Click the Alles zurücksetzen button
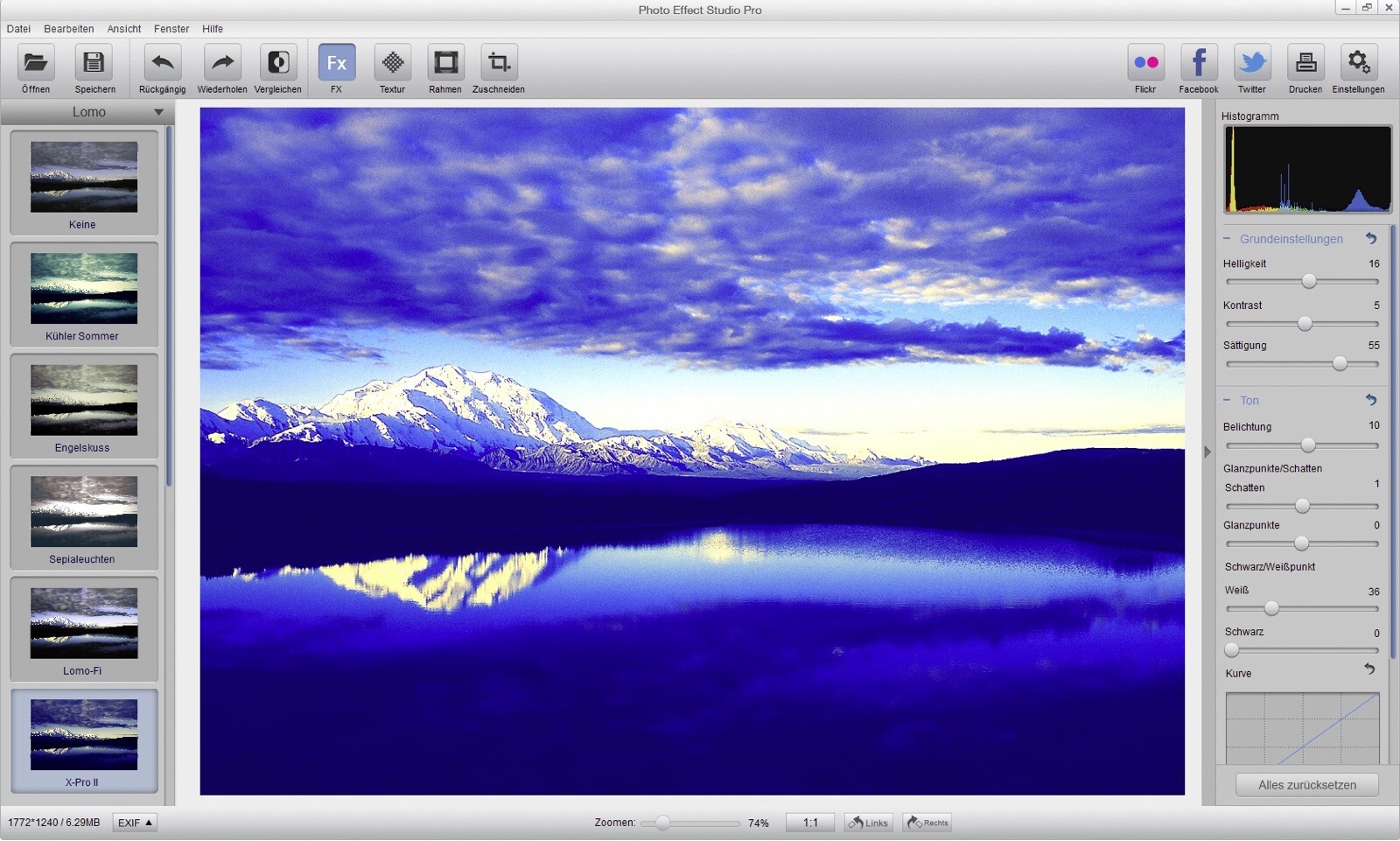This screenshot has height=841, width=1400. 1307,784
